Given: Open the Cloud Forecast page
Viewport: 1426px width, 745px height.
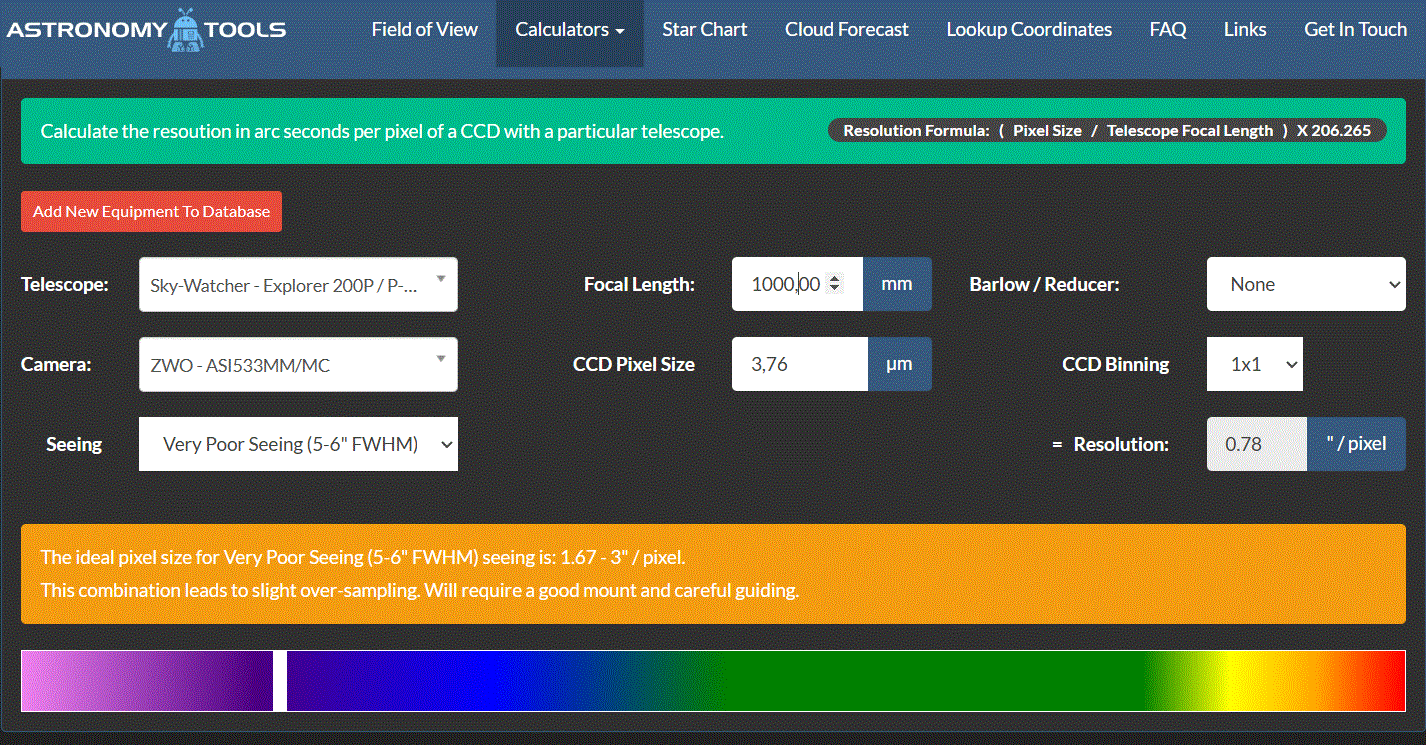Looking at the screenshot, I should tap(846, 29).
